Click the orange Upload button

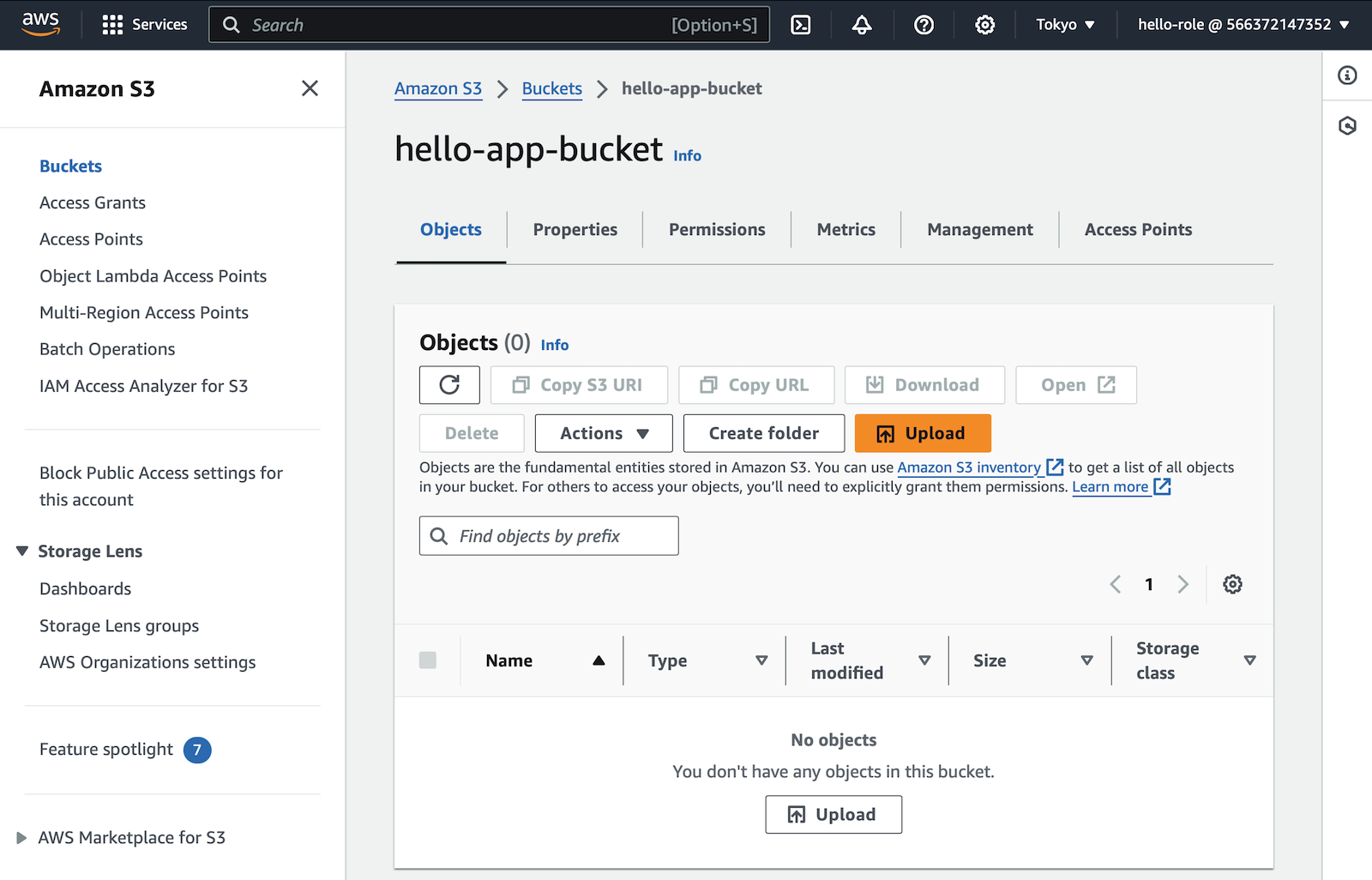pos(923,433)
